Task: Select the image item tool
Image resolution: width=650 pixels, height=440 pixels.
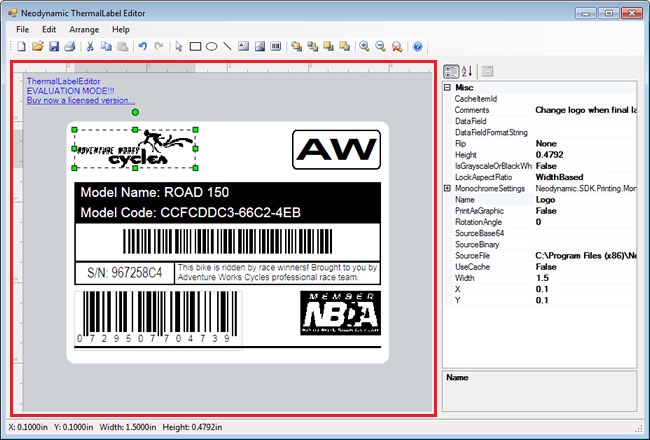Action: (x=260, y=46)
